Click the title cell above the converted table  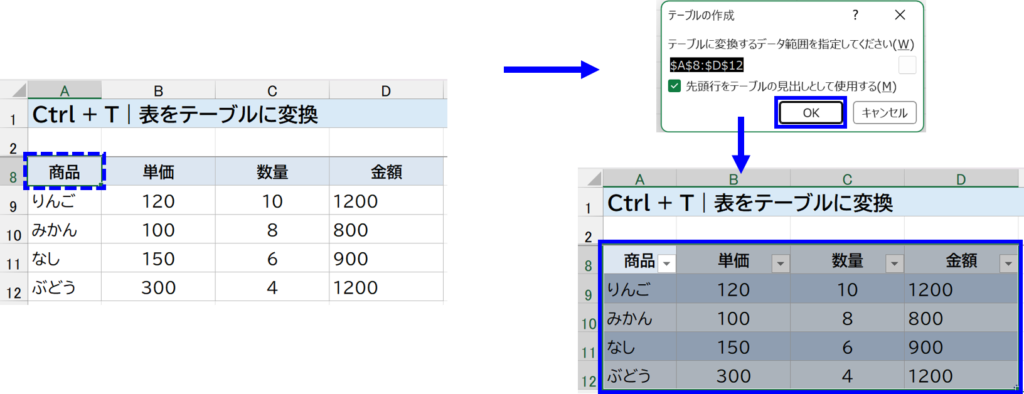811,203
